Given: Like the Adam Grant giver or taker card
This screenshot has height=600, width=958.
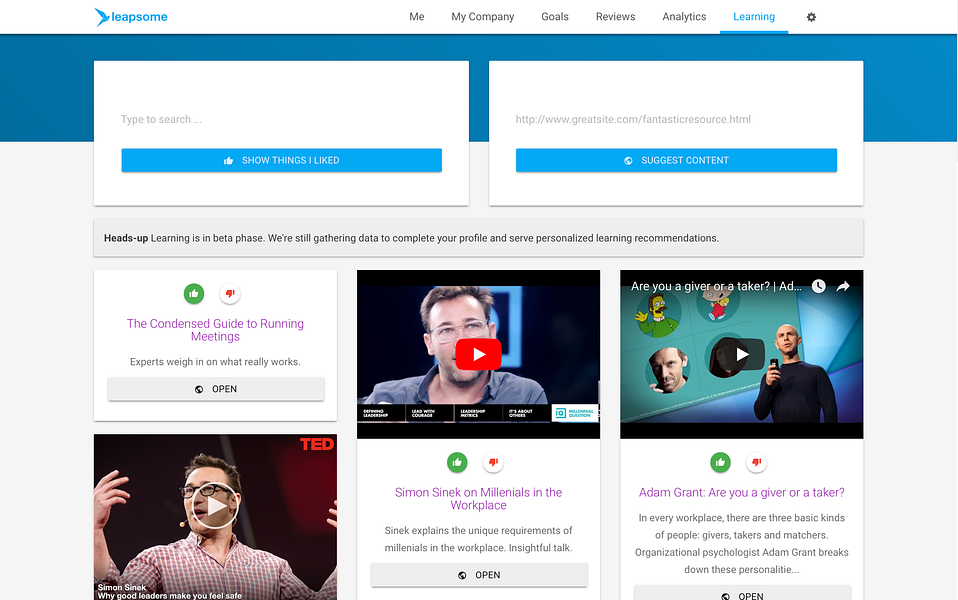Looking at the screenshot, I should click(x=720, y=463).
